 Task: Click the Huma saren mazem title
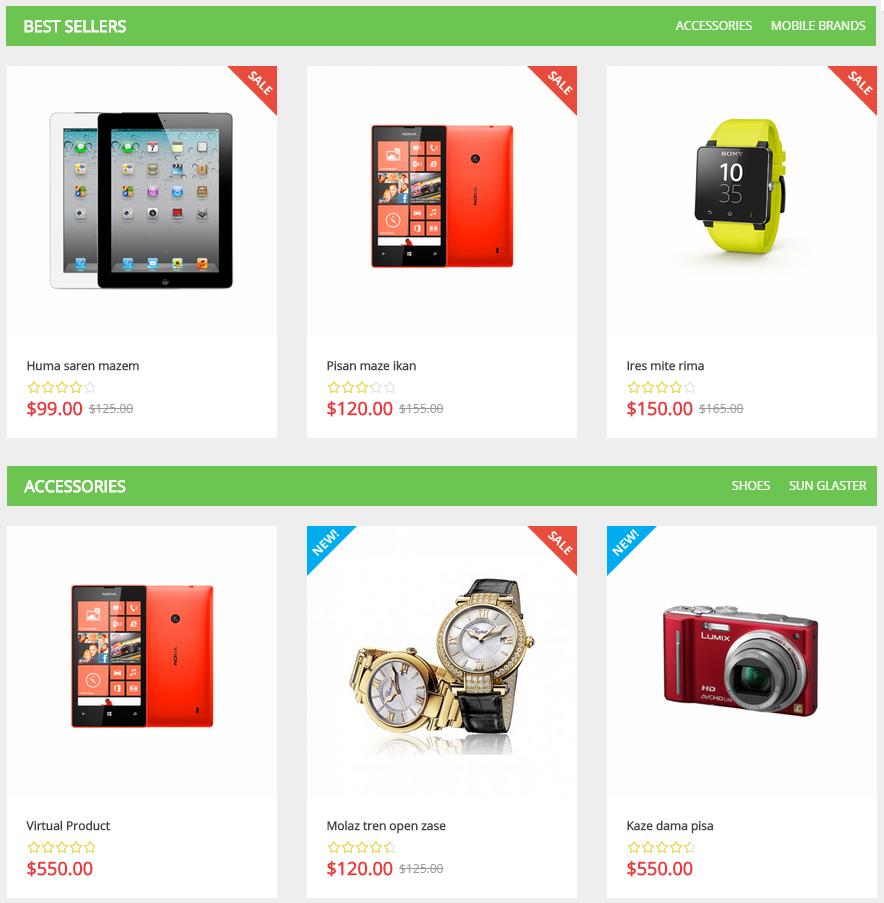[83, 366]
